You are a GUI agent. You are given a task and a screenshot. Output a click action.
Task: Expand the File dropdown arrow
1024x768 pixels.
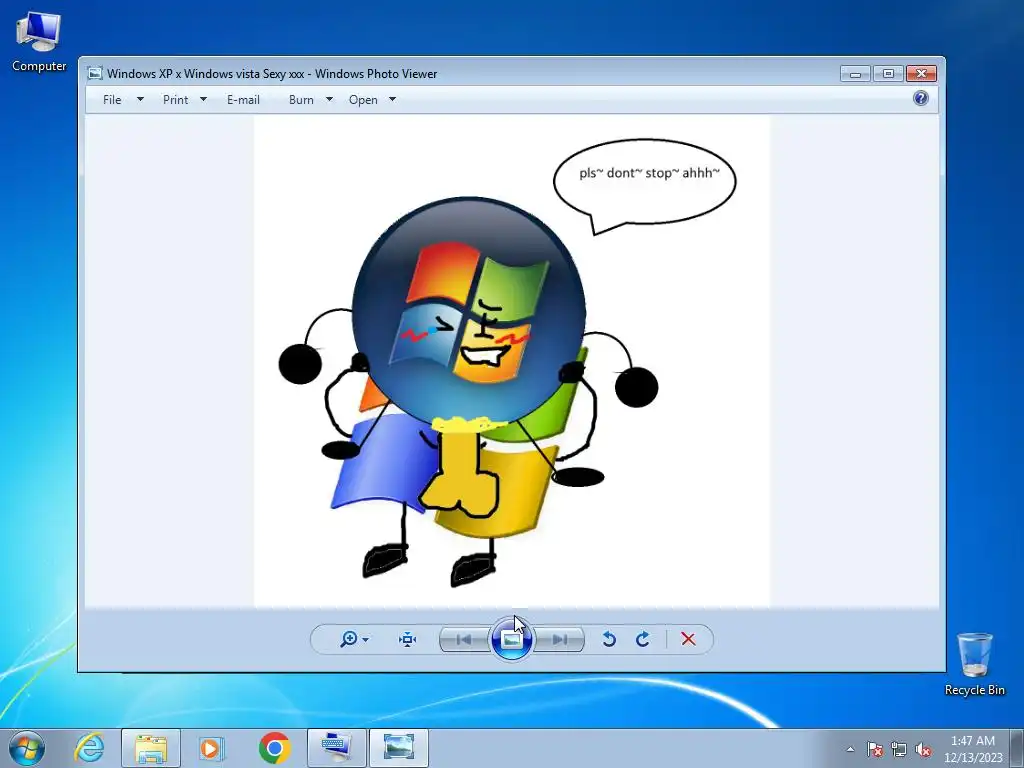[140, 99]
